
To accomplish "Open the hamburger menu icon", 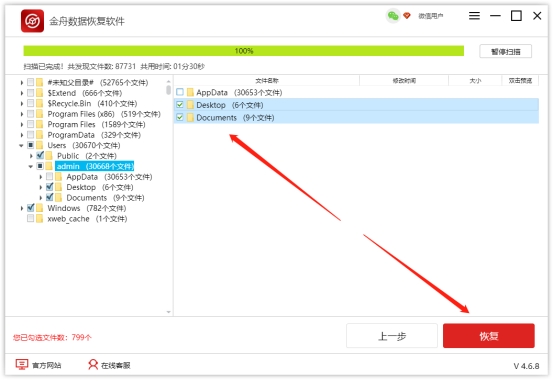I will (x=474, y=16).
